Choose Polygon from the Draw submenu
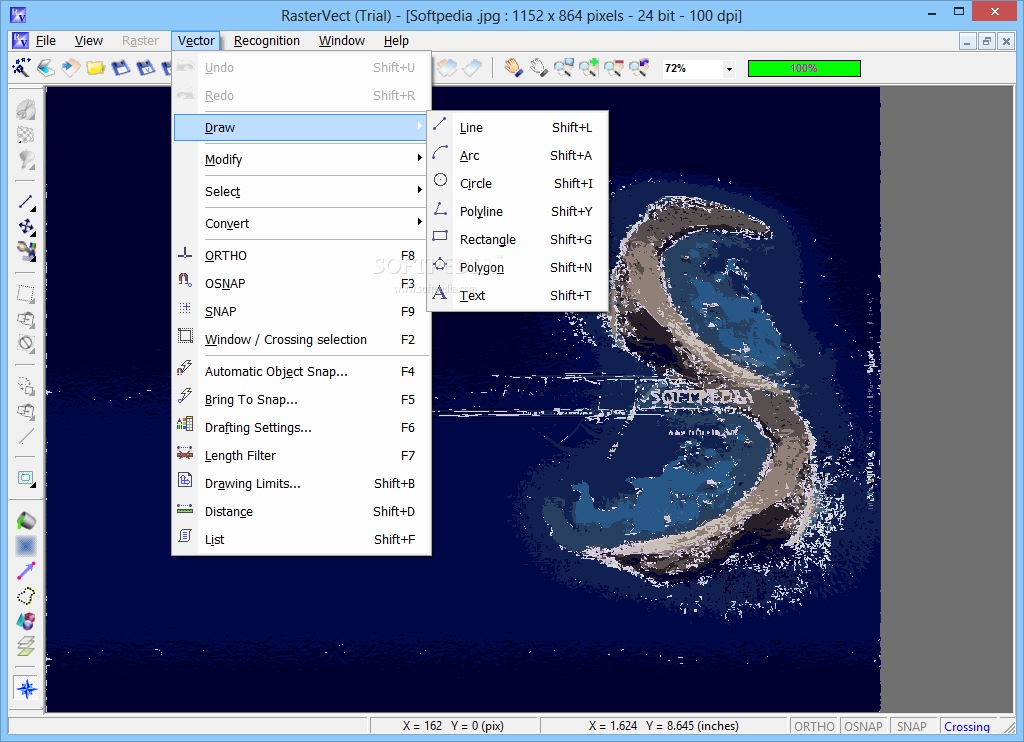The image size is (1024, 742). click(x=518, y=268)
